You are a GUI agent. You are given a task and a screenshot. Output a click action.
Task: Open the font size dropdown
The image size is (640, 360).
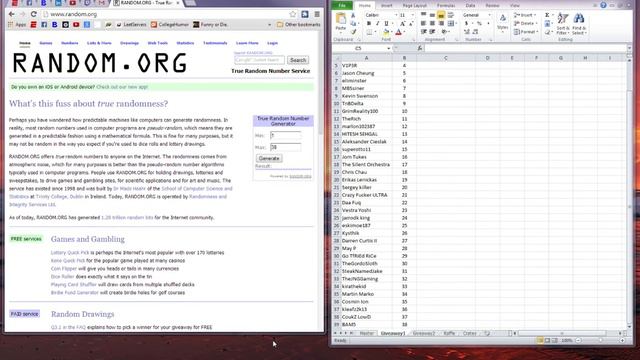click(x=413, y=15)
